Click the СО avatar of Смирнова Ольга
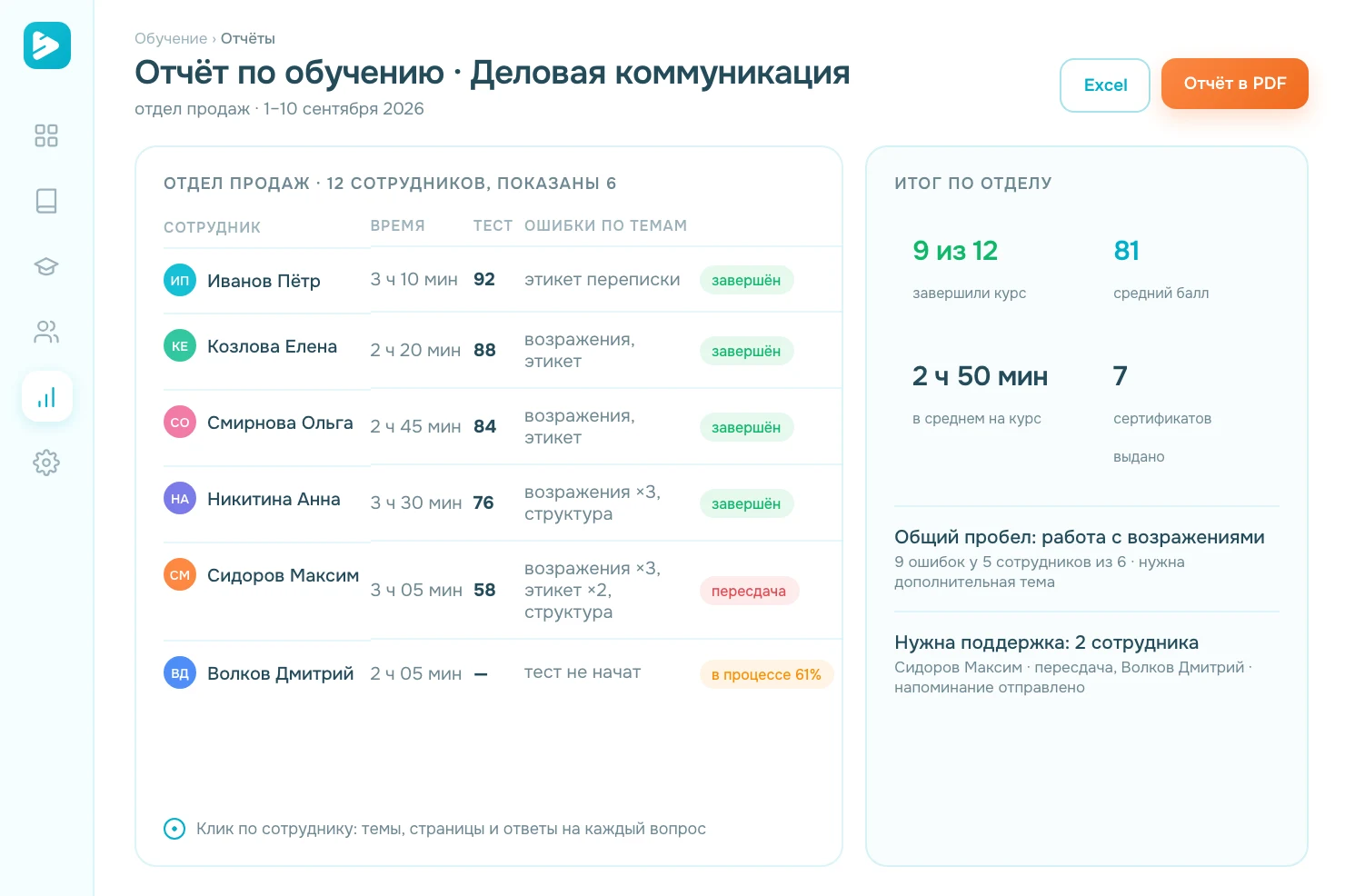Image resolution: width=1345 pixels, height=896 pixels. (180, 422)
